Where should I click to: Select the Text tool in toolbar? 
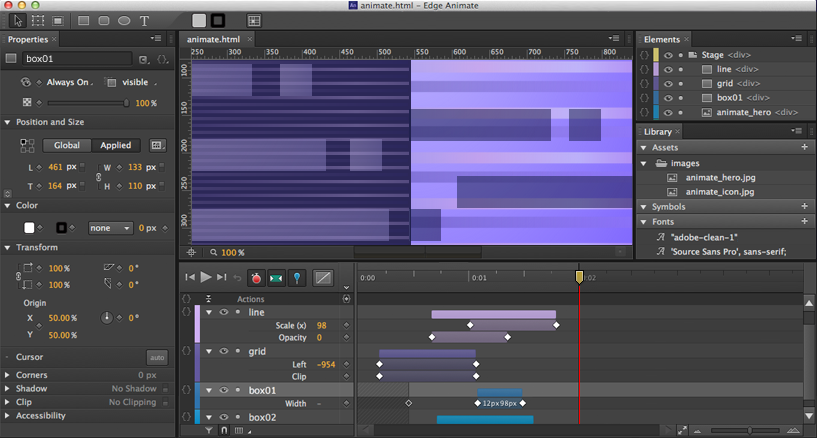pyautogui.click(x=145, y=20)
